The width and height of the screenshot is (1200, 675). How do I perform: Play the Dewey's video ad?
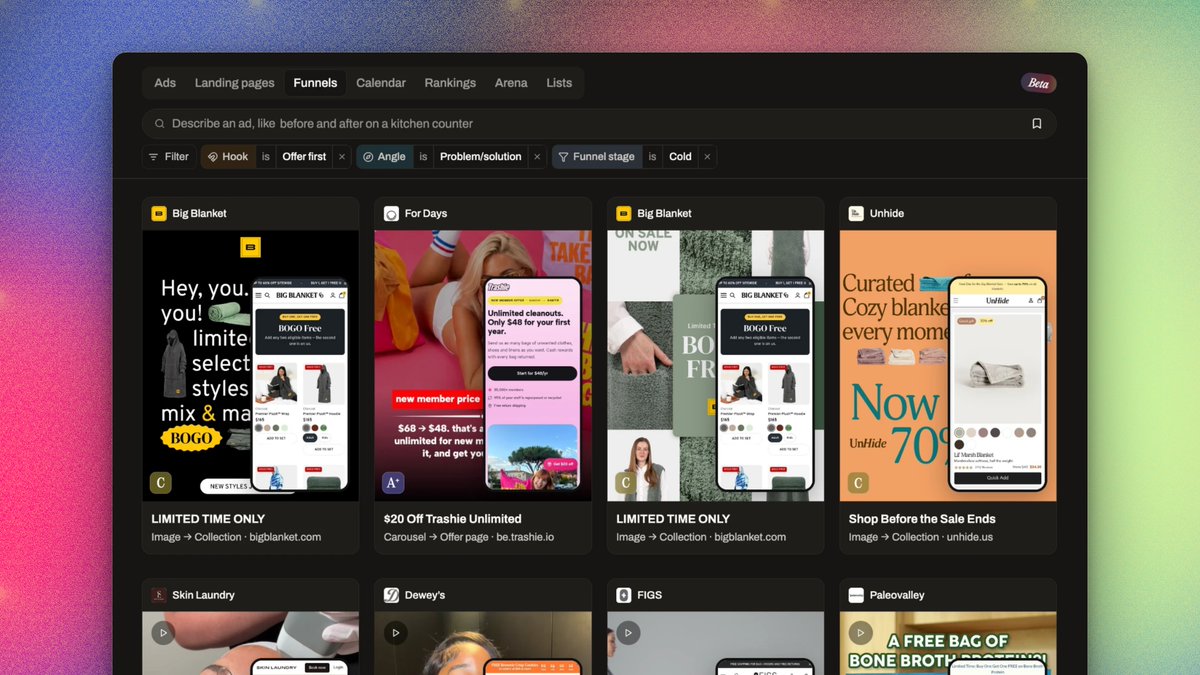[x=395, y=632]
